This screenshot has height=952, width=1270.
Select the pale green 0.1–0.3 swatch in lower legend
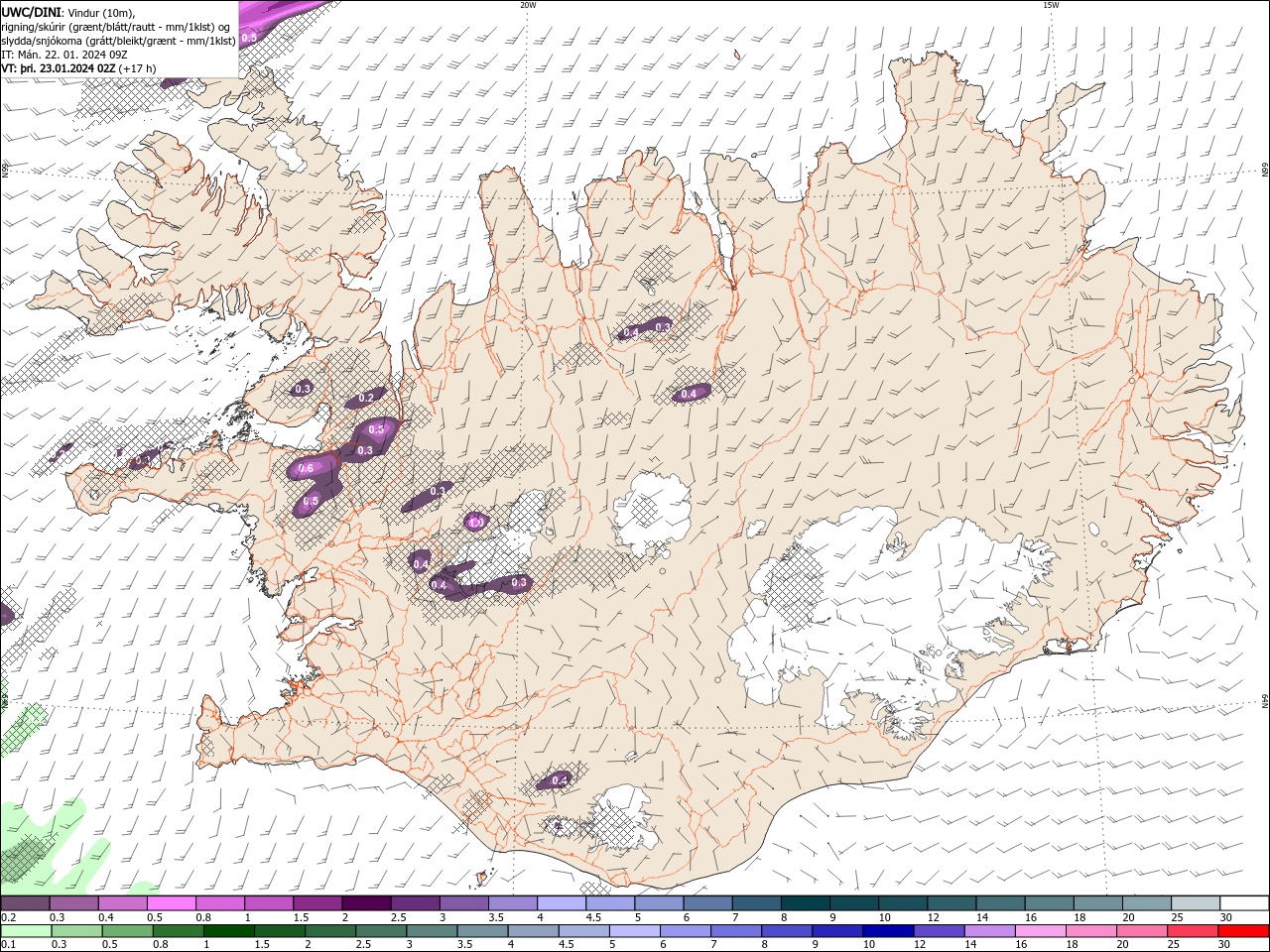(x=27, y=931)
